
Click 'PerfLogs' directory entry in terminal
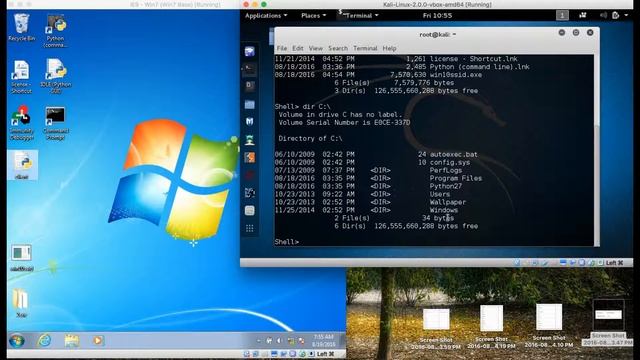[x=445, y=170]
